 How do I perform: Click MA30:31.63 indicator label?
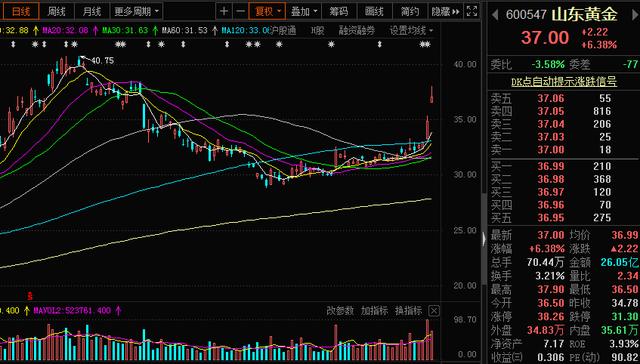pyautogui.click(x=125, y=31)
